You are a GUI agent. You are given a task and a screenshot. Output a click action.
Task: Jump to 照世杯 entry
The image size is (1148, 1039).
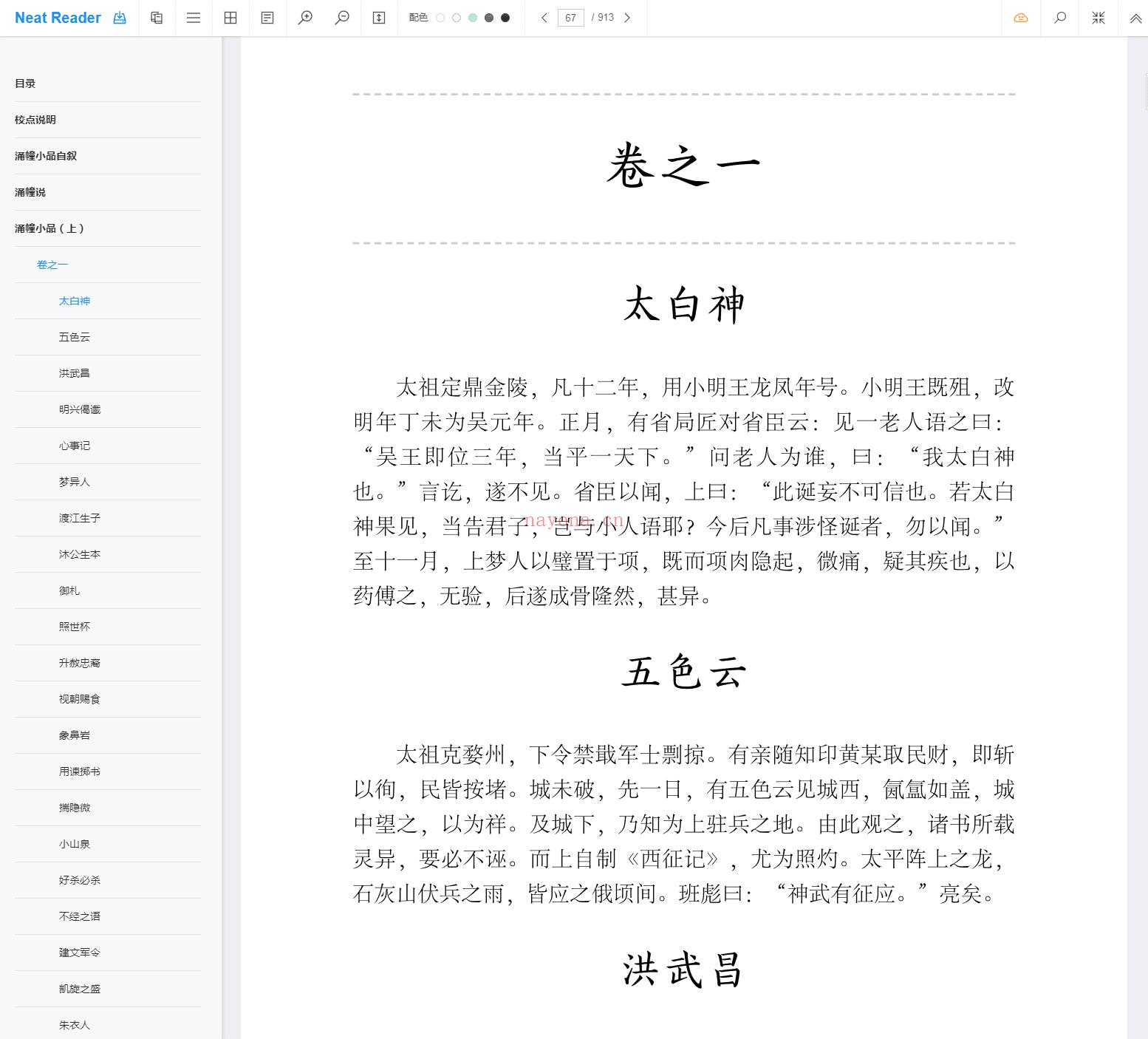pyautogui.click(x=75, y=627)
